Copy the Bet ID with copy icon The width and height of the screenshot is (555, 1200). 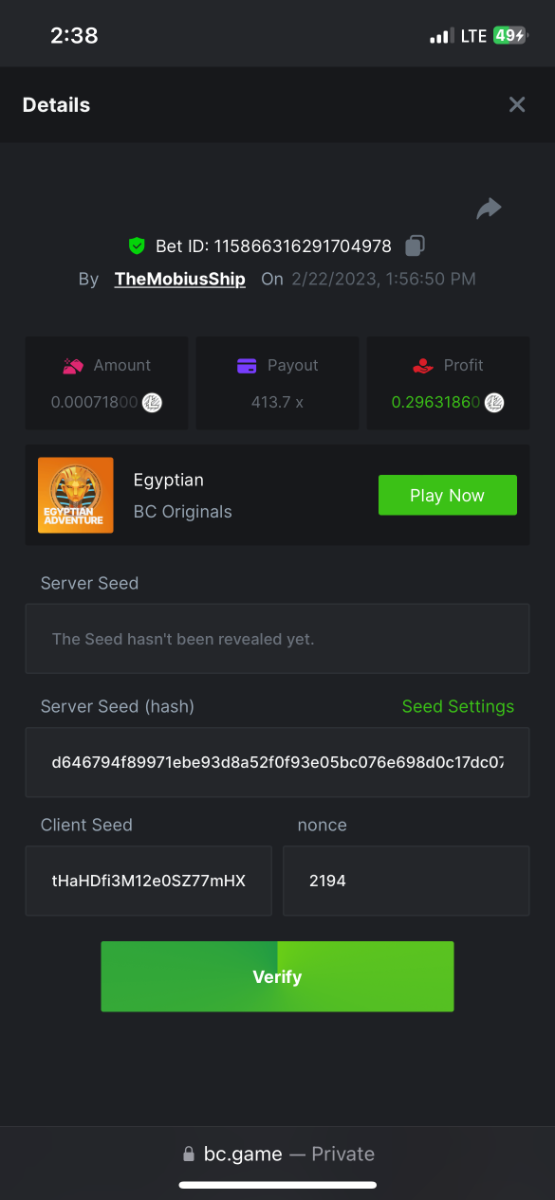[415, 245]
